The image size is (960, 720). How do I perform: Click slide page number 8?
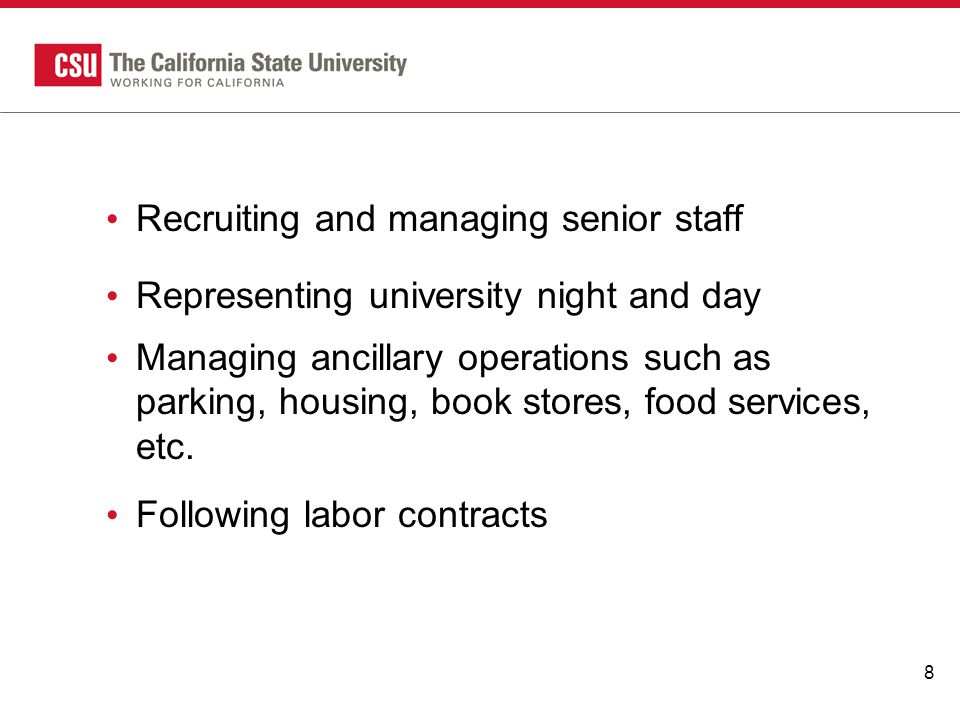point(929,672)
